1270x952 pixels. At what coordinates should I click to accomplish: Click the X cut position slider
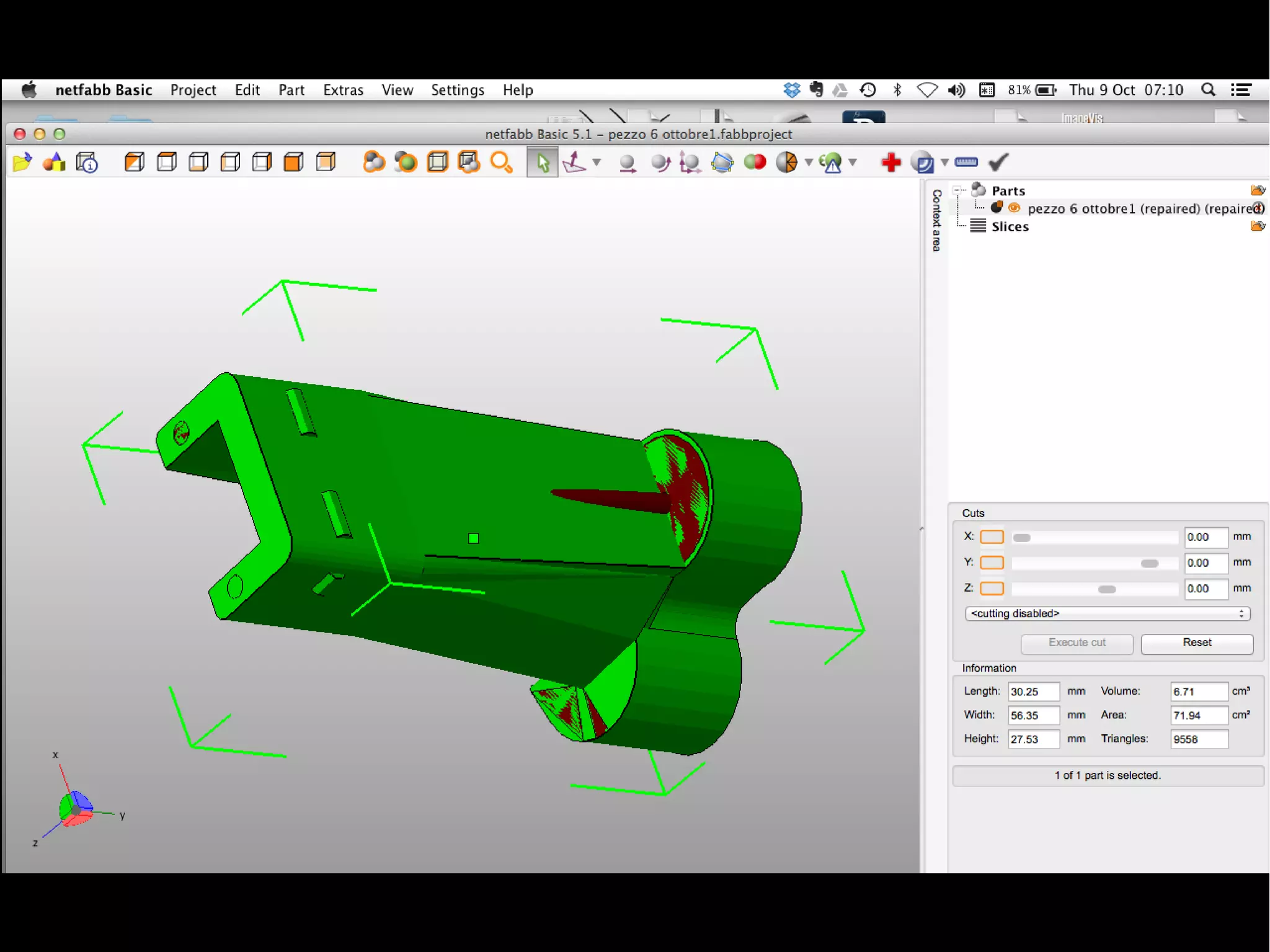pyautogui.click(x=1095, y=537)
